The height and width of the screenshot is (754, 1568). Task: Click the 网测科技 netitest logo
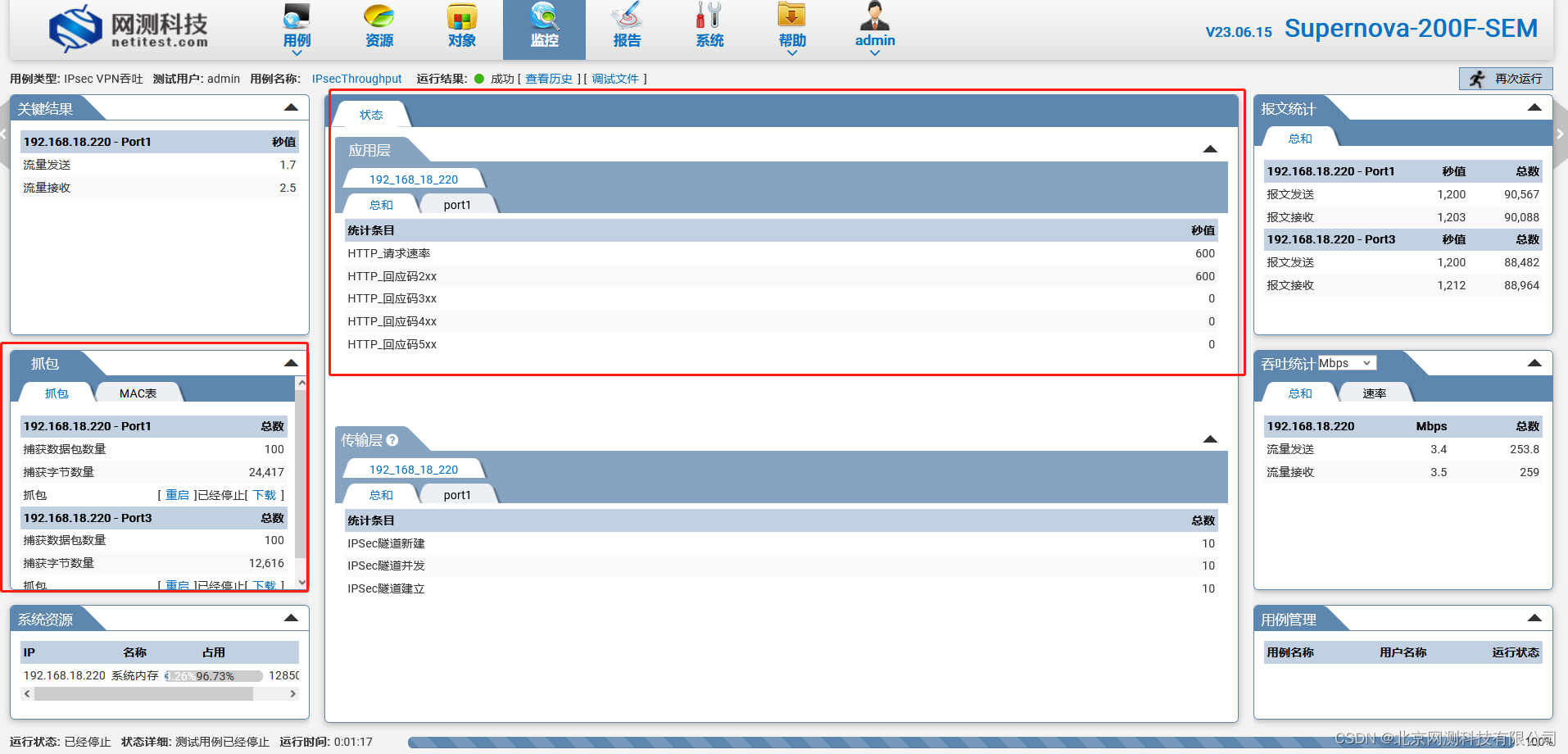coord(129,29)
